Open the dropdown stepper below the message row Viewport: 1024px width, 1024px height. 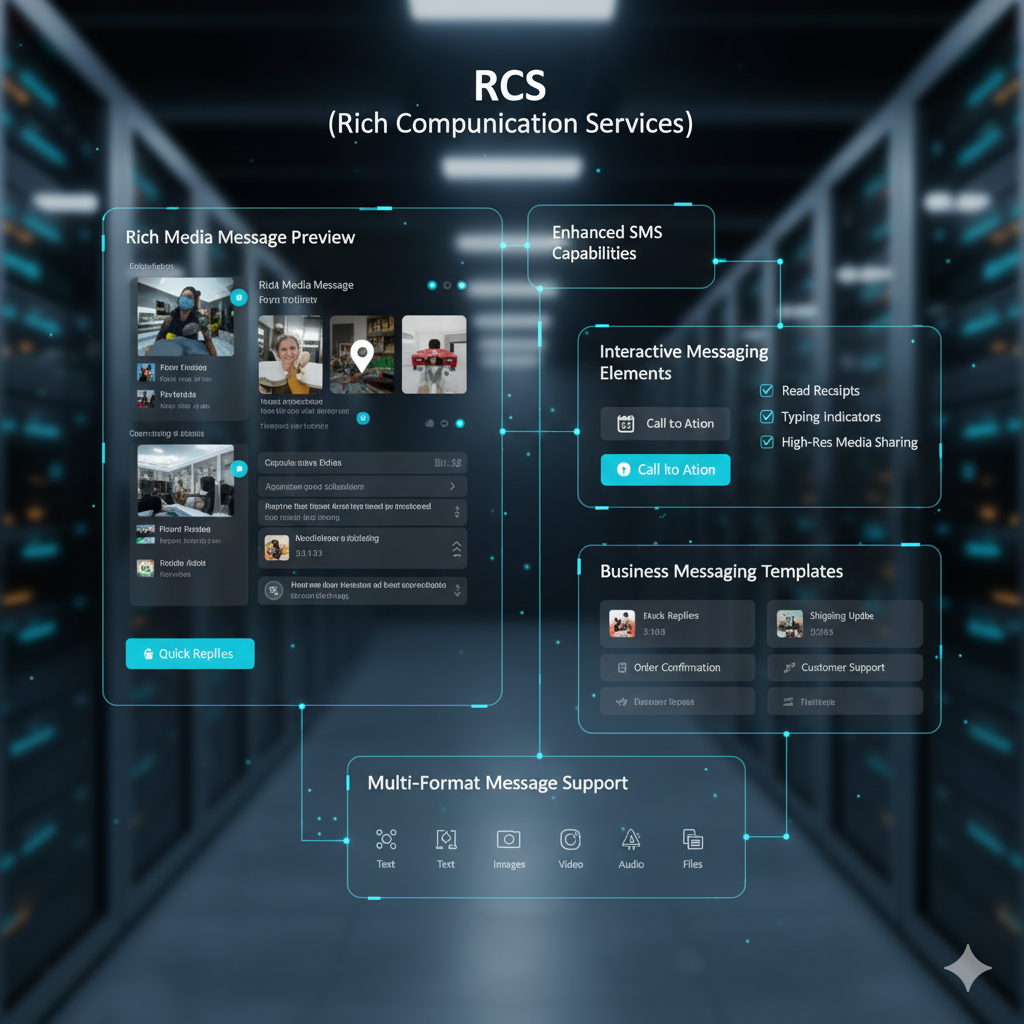[458, 590]
